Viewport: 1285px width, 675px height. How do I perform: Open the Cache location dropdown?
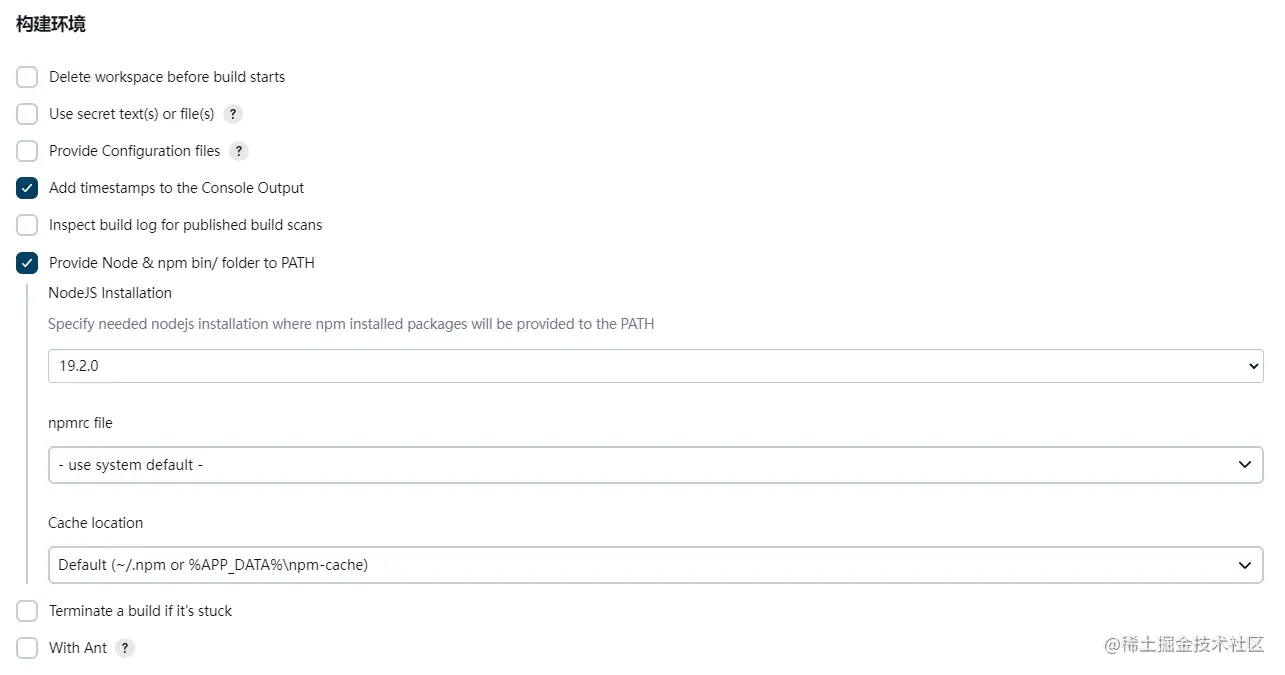tap(655, 565)
